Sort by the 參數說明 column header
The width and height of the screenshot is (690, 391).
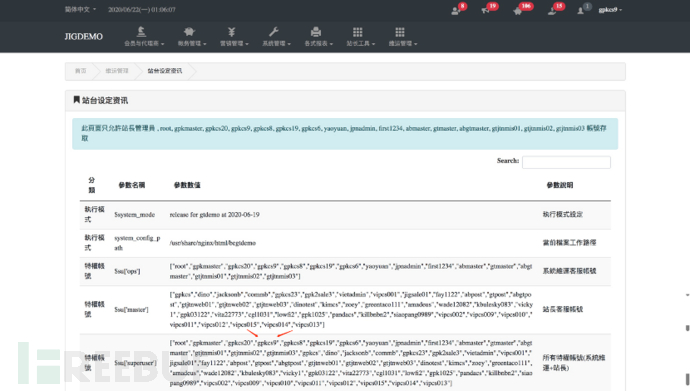pyautogui.click(x=560, y=185)
